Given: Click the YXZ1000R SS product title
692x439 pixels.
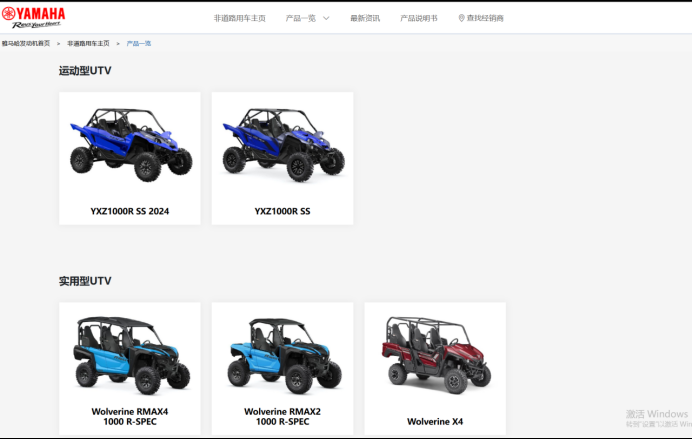Looking at the screenshot, I should pos(282,211).
